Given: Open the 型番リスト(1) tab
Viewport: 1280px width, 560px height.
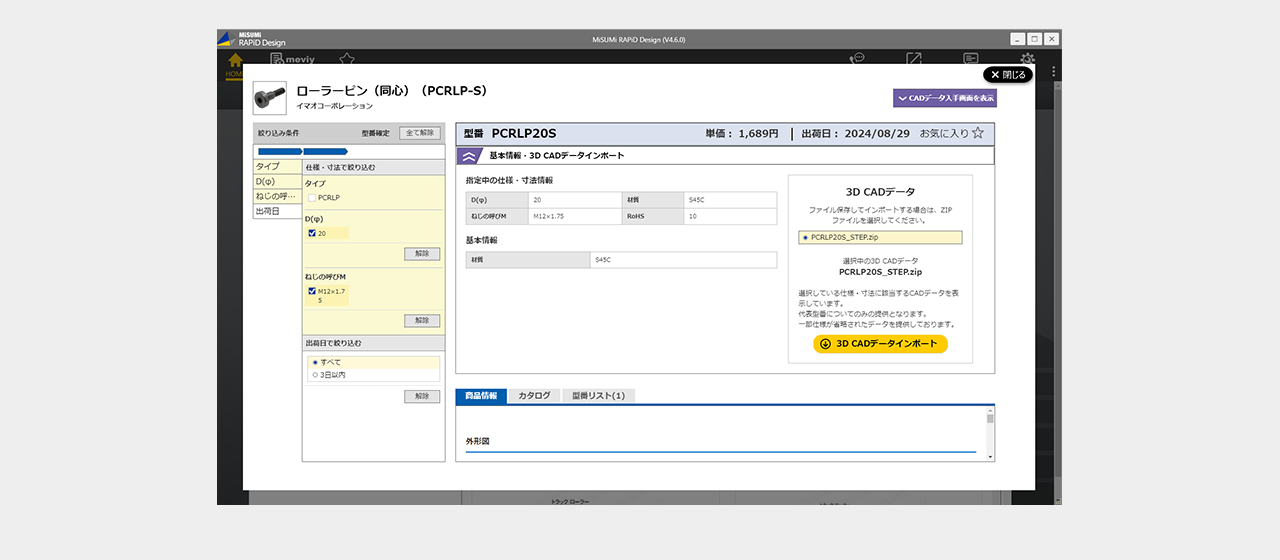Looking at the screenshot, I should [x=598, y=396].
